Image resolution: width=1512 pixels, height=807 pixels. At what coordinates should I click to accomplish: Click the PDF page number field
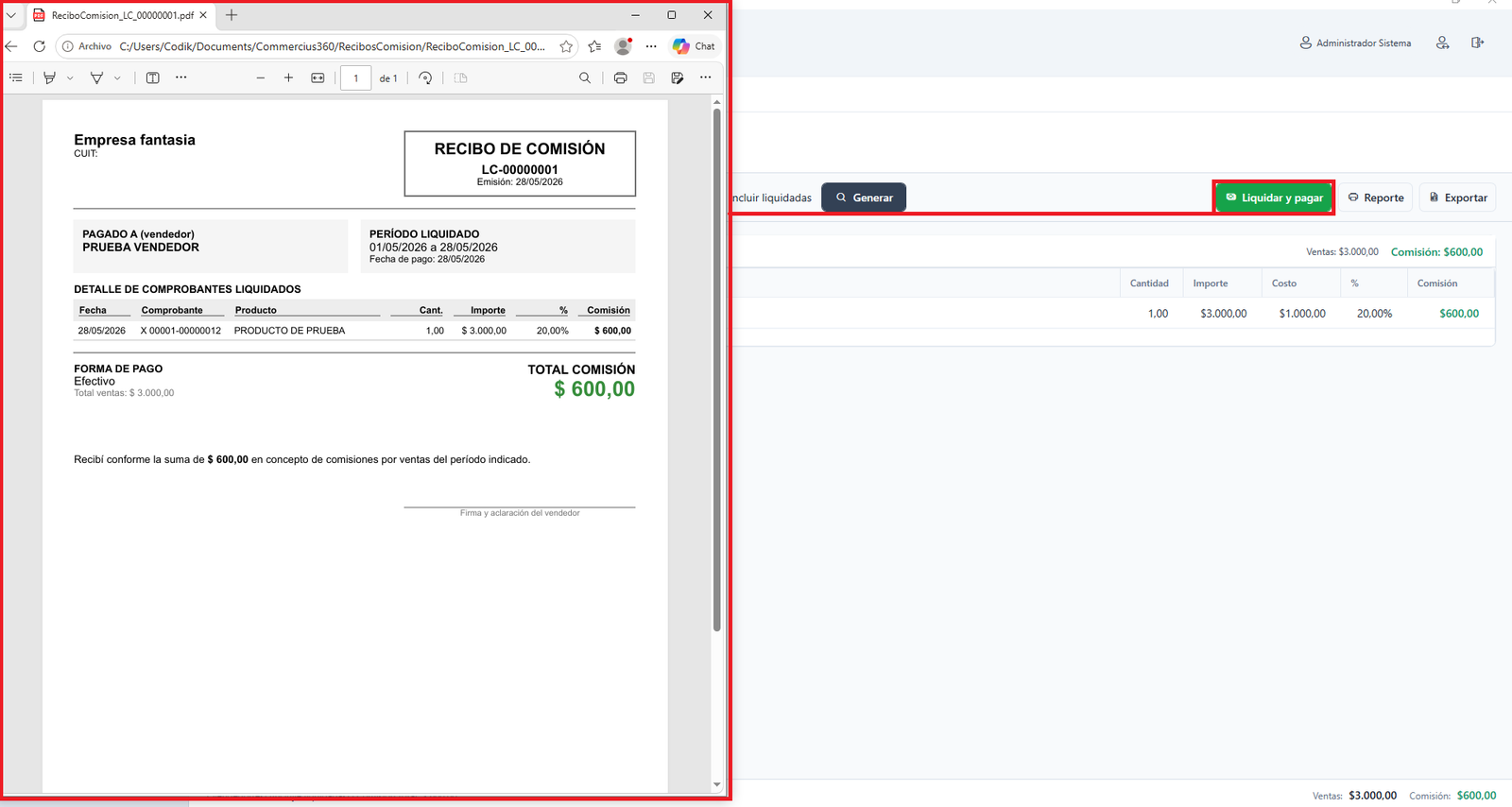[355, 78]
